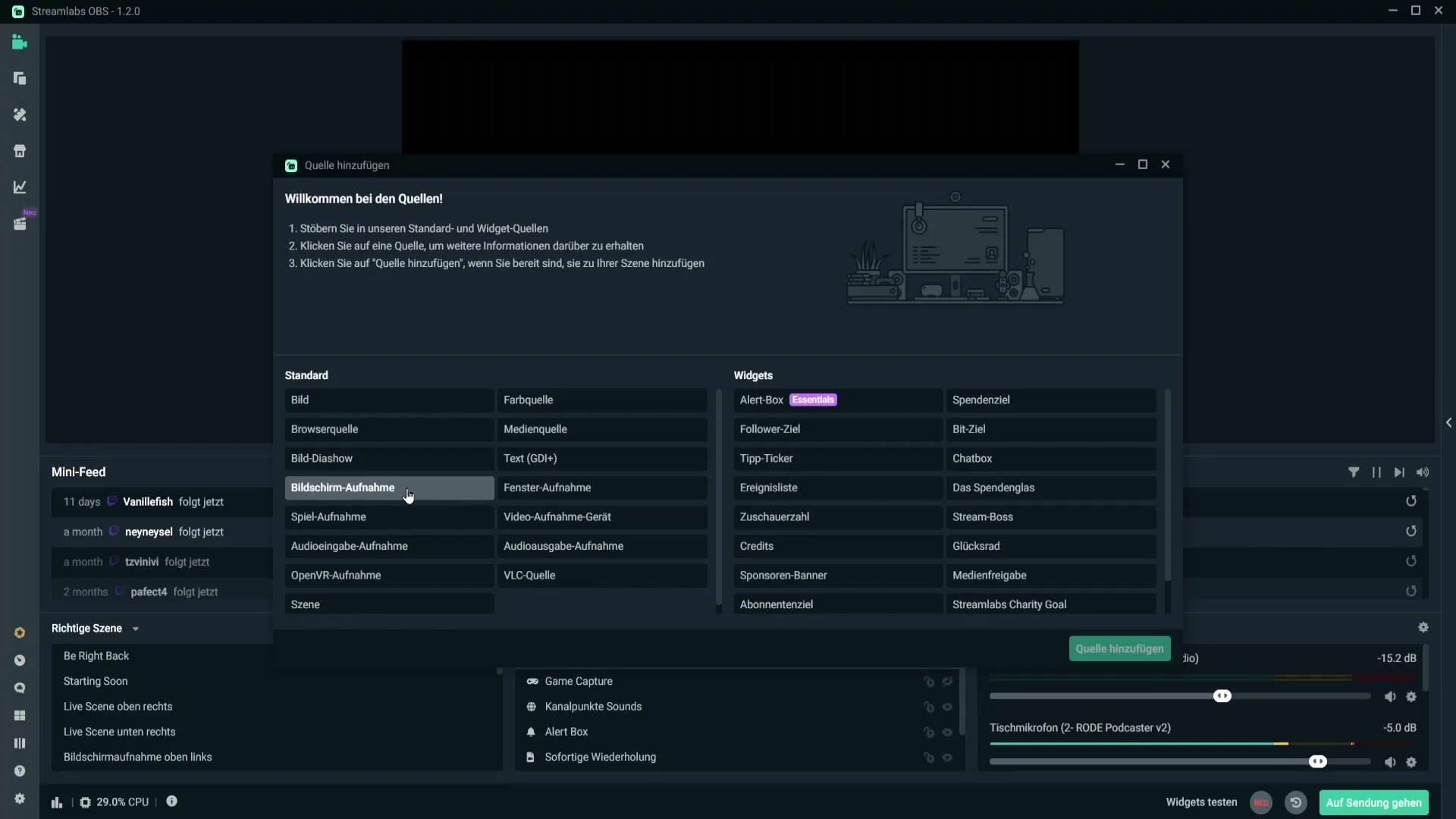
Task: Select the analytics/stats graph icon
Action: click(x=19, y=187)
